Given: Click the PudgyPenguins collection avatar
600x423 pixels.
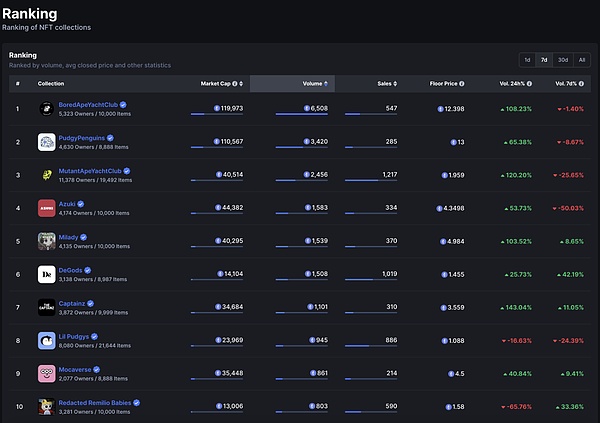Looking at the screenshot, I should 46,142.
